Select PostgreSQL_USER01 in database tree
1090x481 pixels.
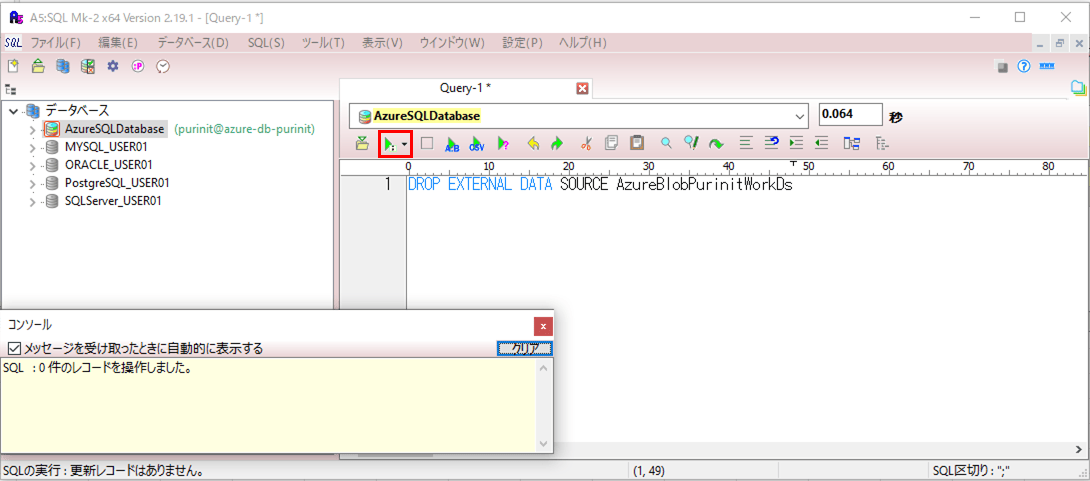click(x=117, y=184)
